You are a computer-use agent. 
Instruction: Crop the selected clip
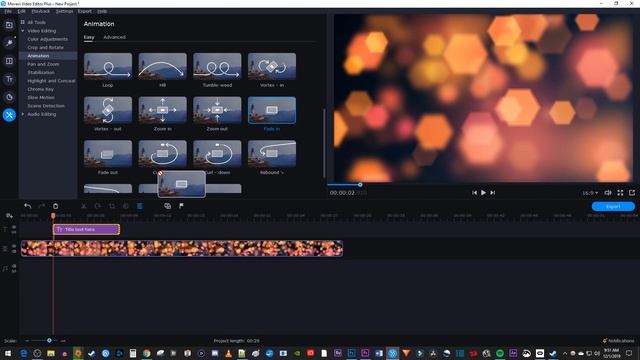pyautogui.click(x=112, y=206)
